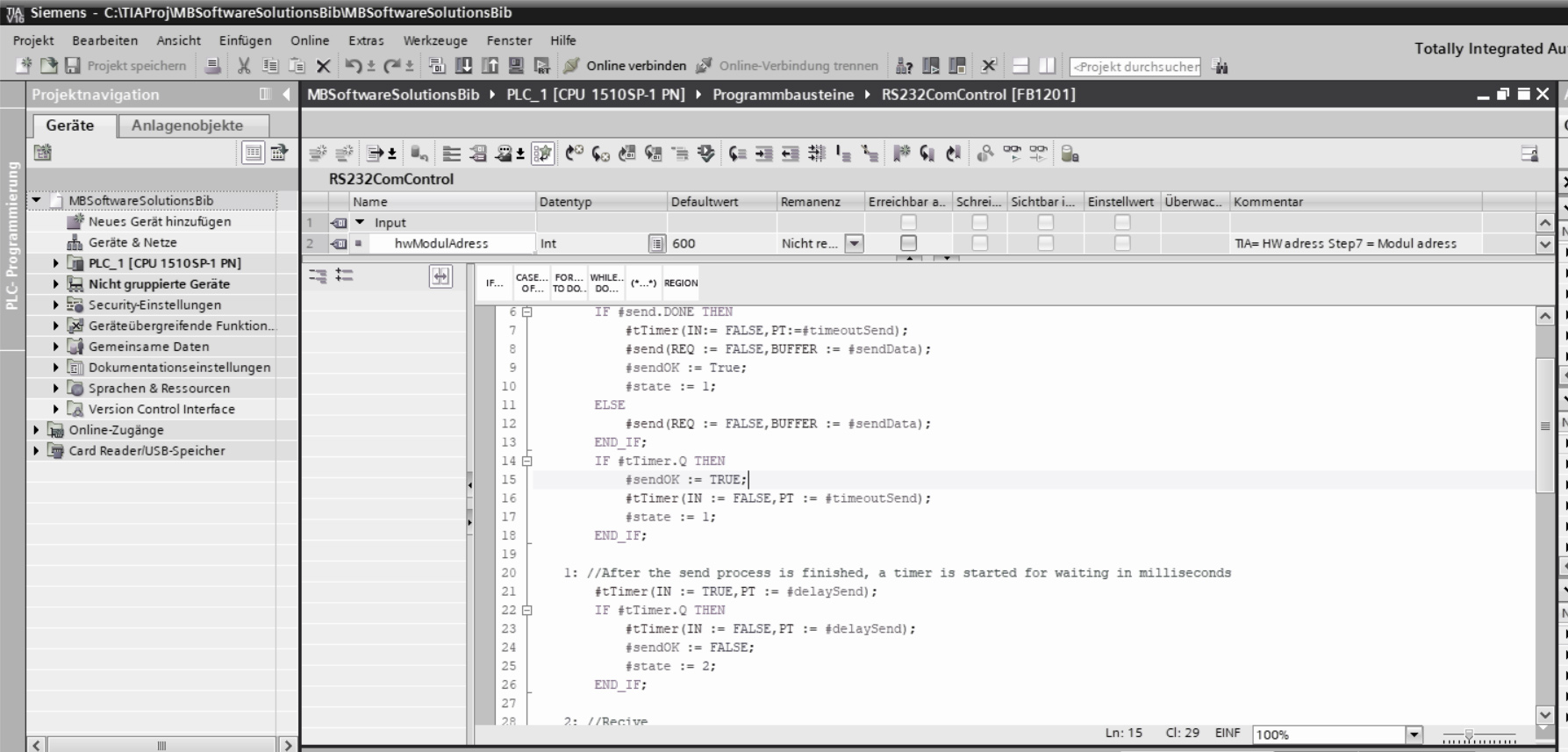Viewport: 1568px width, 752px height.
Task: Cut selection with the scissors icon
Action: pos(244,66)
